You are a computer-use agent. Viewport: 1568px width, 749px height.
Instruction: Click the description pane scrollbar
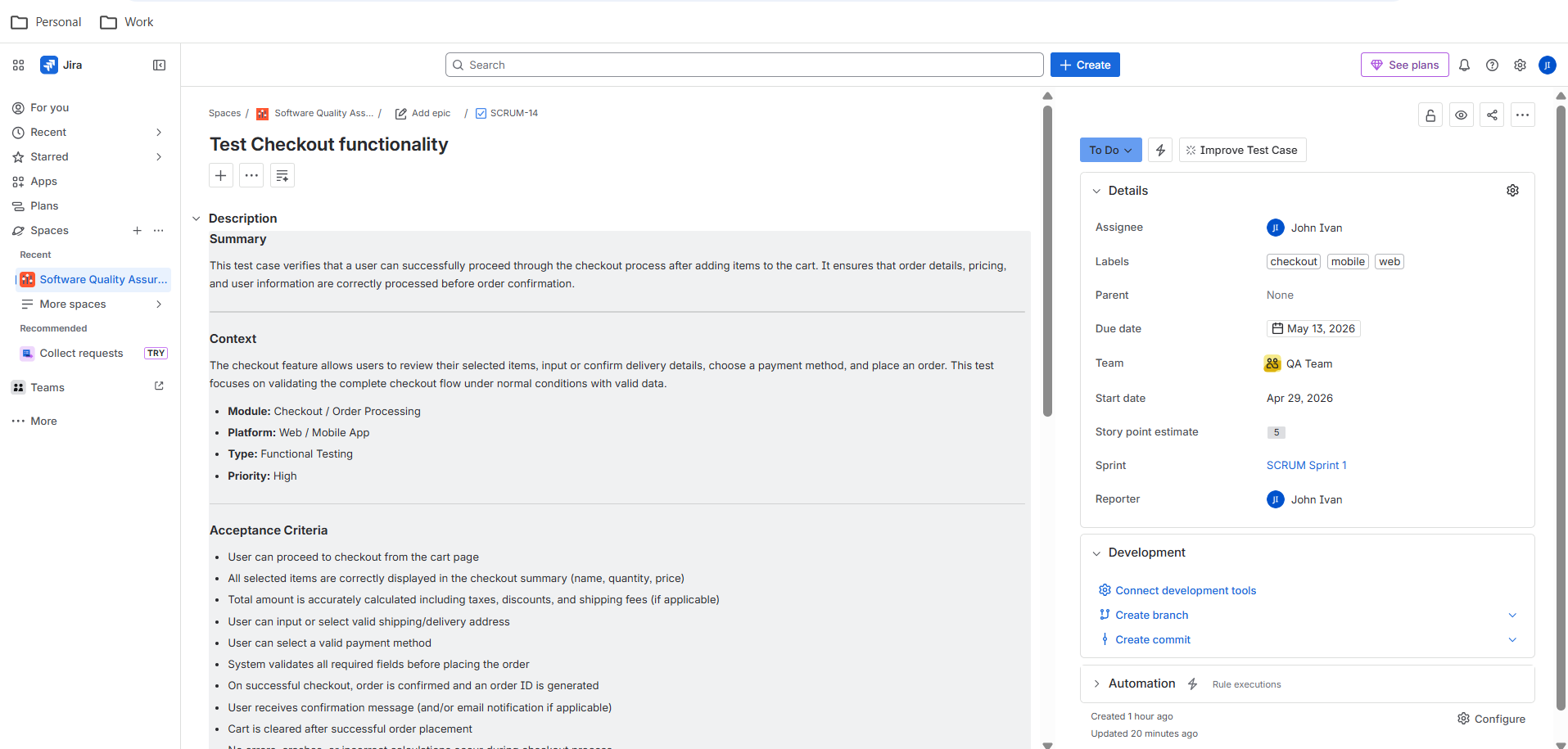(1047, 260)
